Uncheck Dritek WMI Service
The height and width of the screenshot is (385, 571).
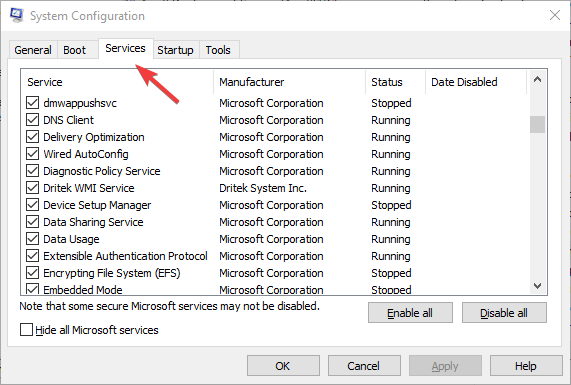32,188
